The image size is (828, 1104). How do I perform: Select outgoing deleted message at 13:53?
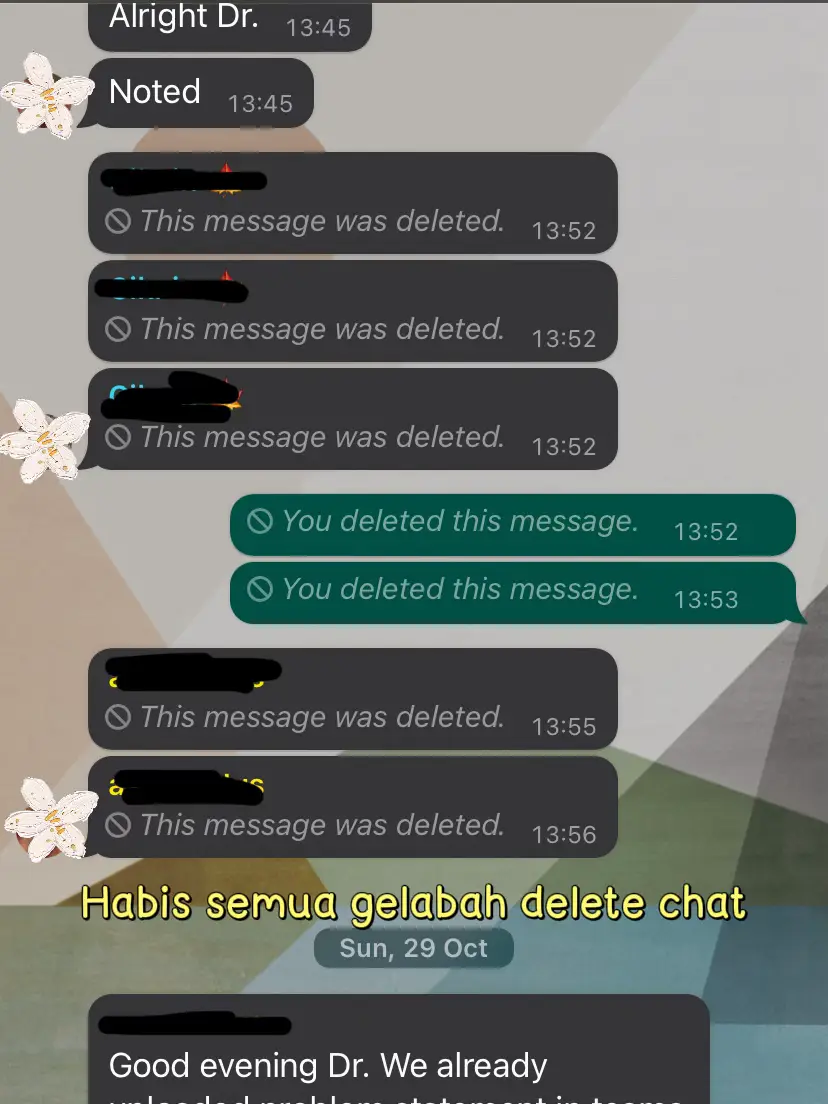[x=513, y=593]
